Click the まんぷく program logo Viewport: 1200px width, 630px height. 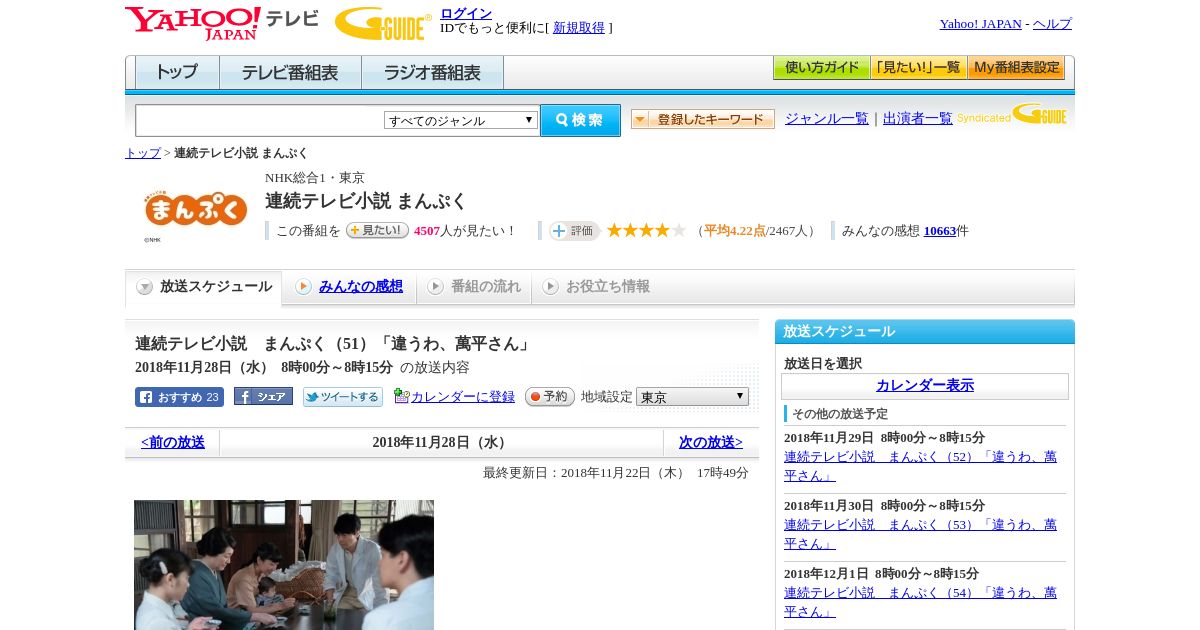pos(195,209)
